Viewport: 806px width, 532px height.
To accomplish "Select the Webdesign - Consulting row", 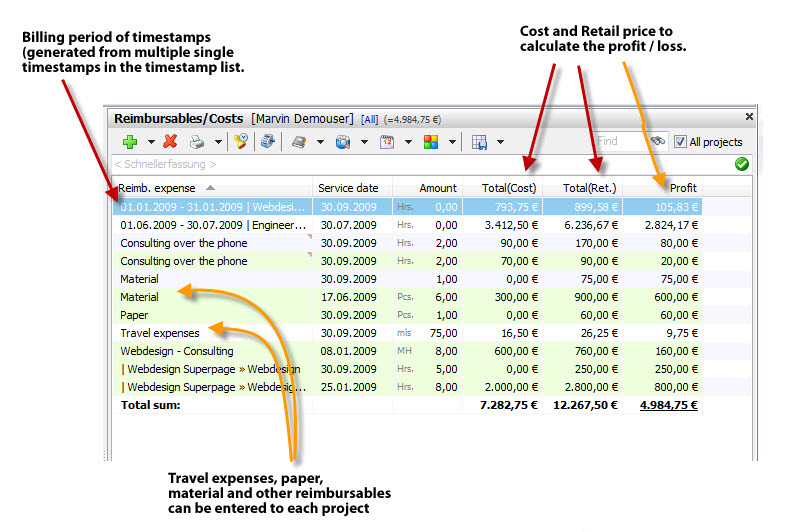I will pos(407,351).
